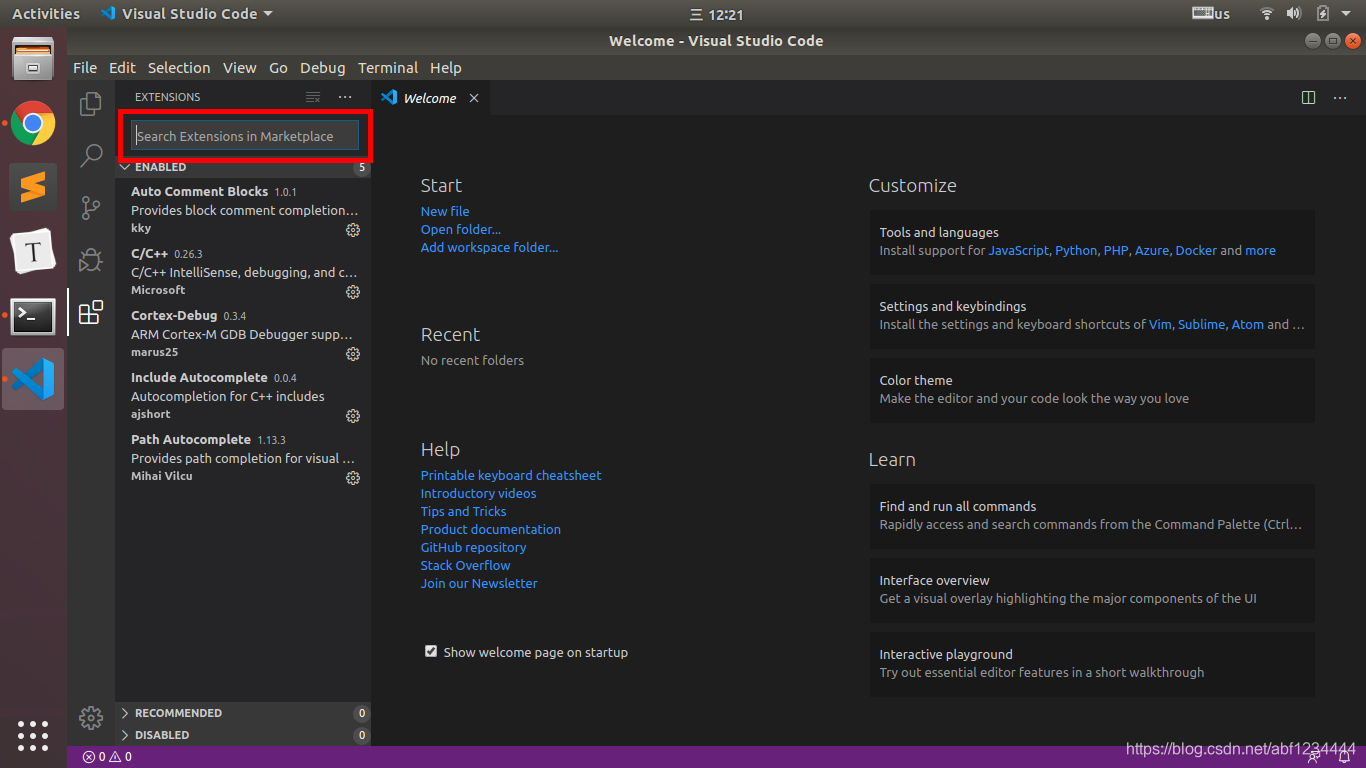Click the New file link

(445, 211)
